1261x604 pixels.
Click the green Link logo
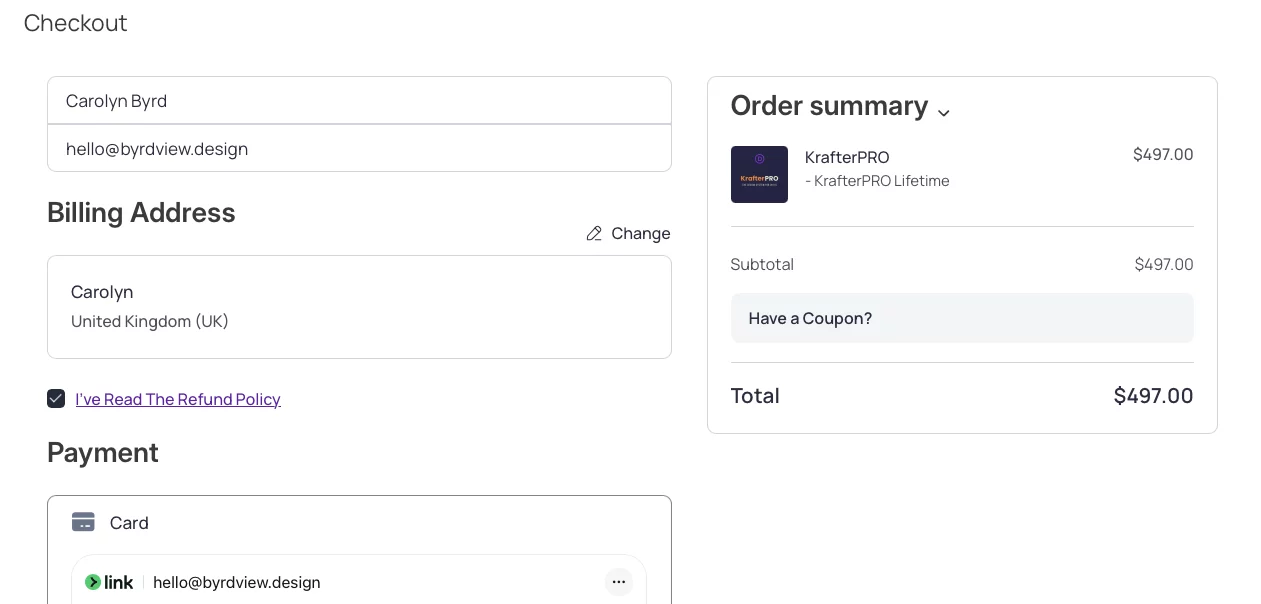point(109,582)
